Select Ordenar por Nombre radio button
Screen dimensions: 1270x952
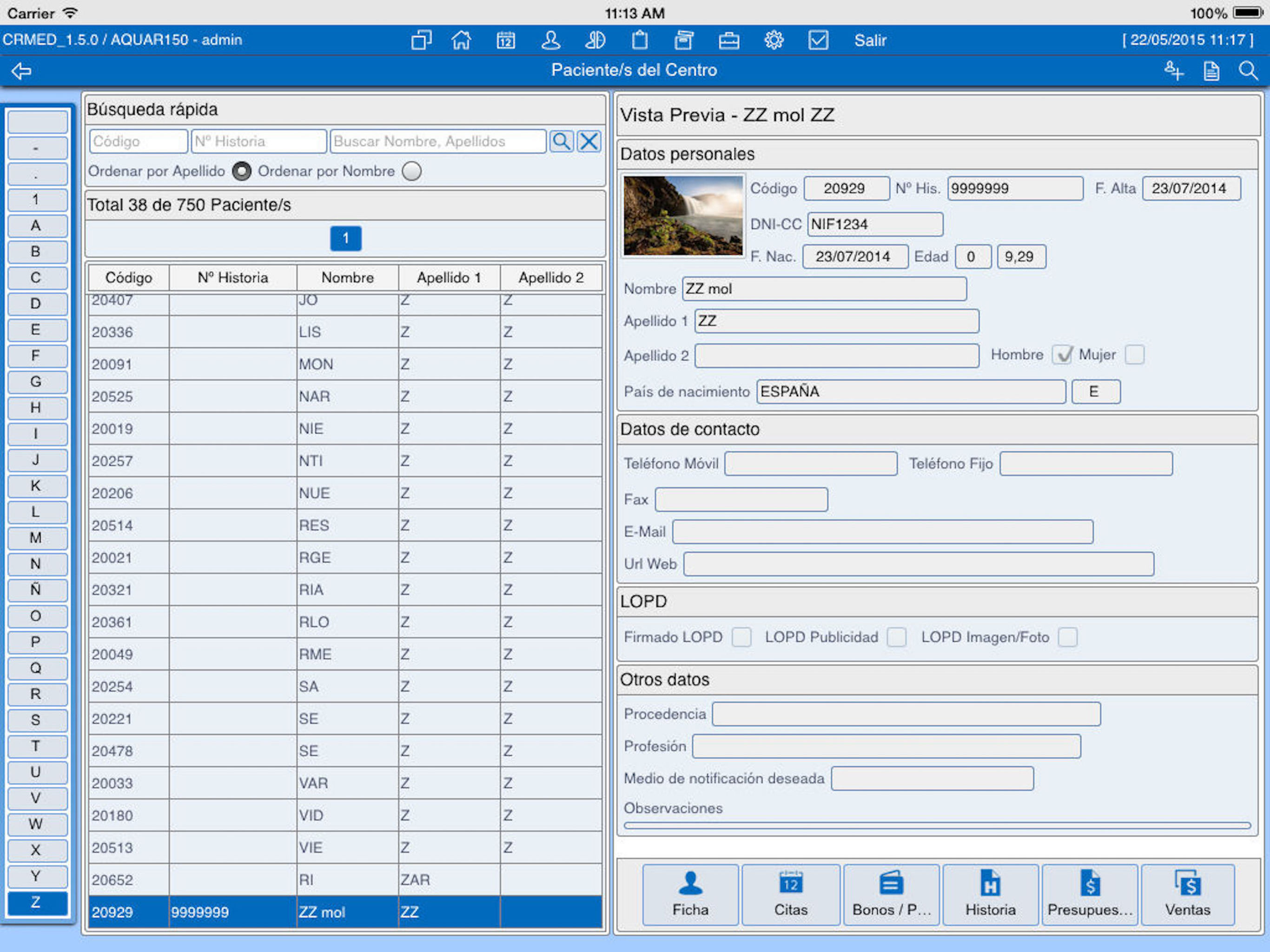point(411,171)
